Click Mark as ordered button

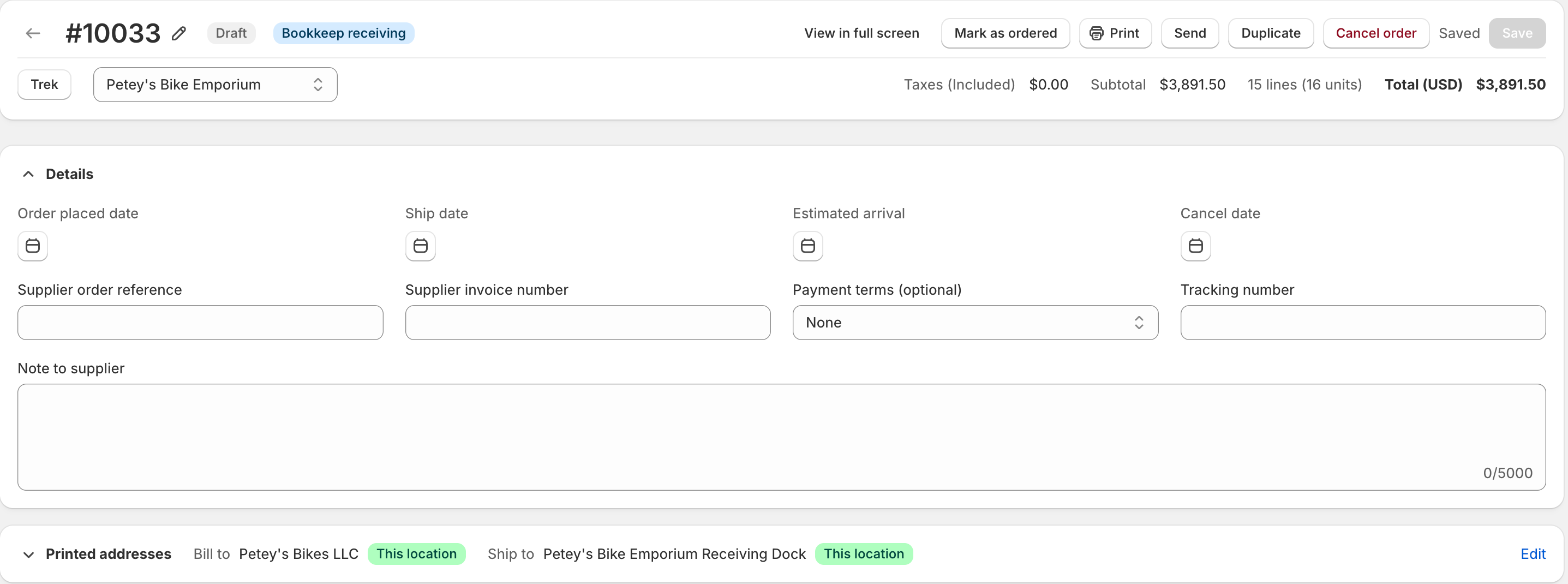coord(1005,33)
